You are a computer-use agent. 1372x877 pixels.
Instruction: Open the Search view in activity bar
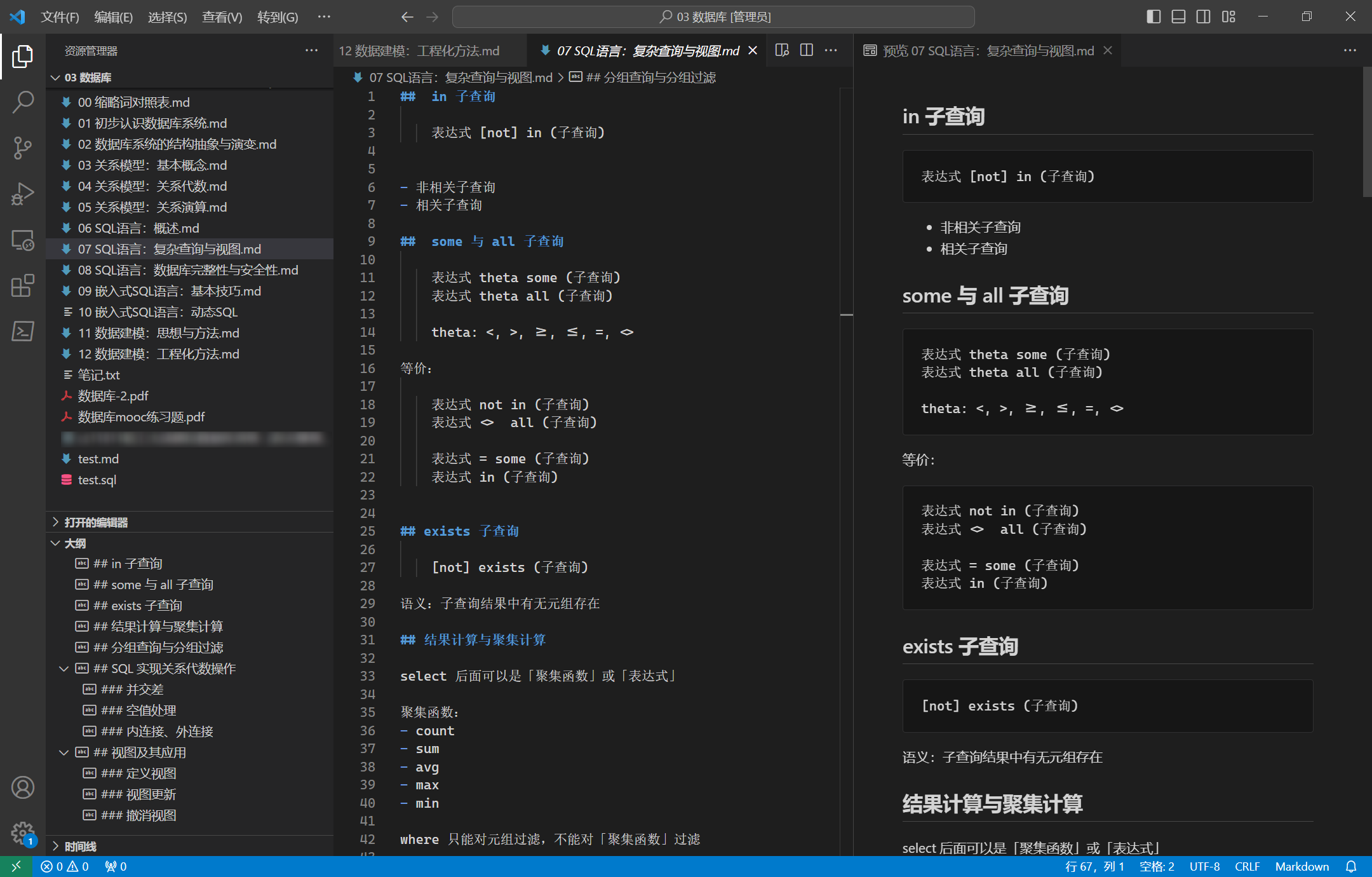[23, 102]
